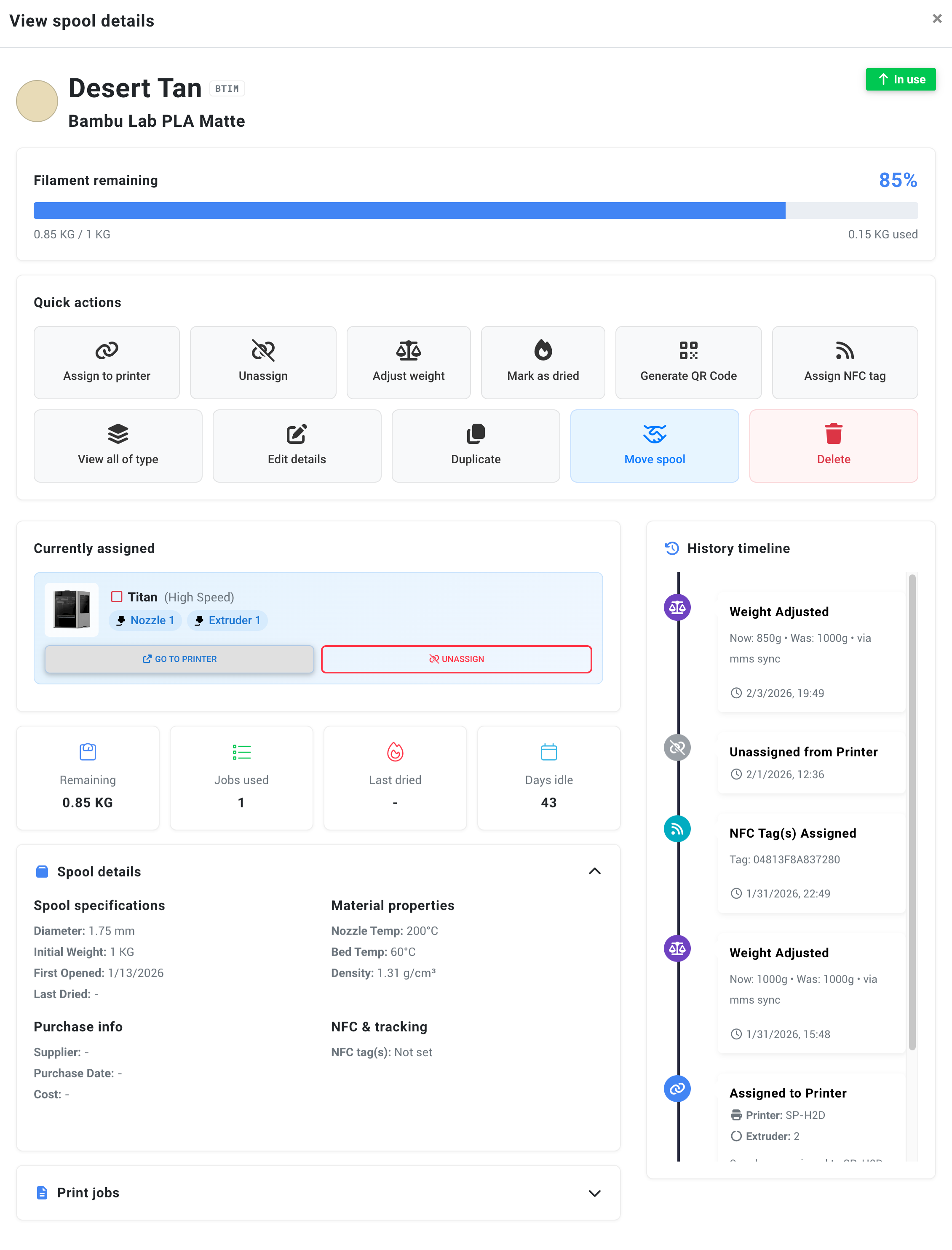The image size is (952, 1250).
Task: Click the 'Bed Temp: 60°C' text
Action: [x=373, y=952]
